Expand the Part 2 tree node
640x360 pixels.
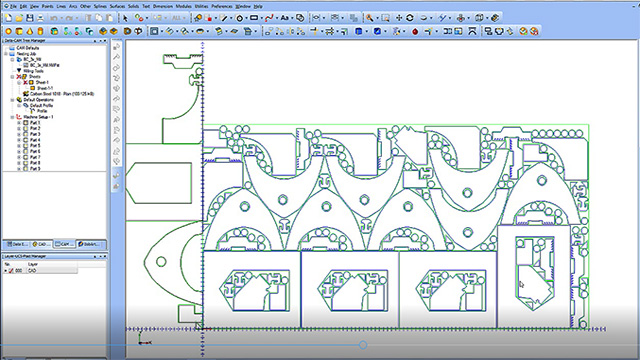[x=19, y=128]
